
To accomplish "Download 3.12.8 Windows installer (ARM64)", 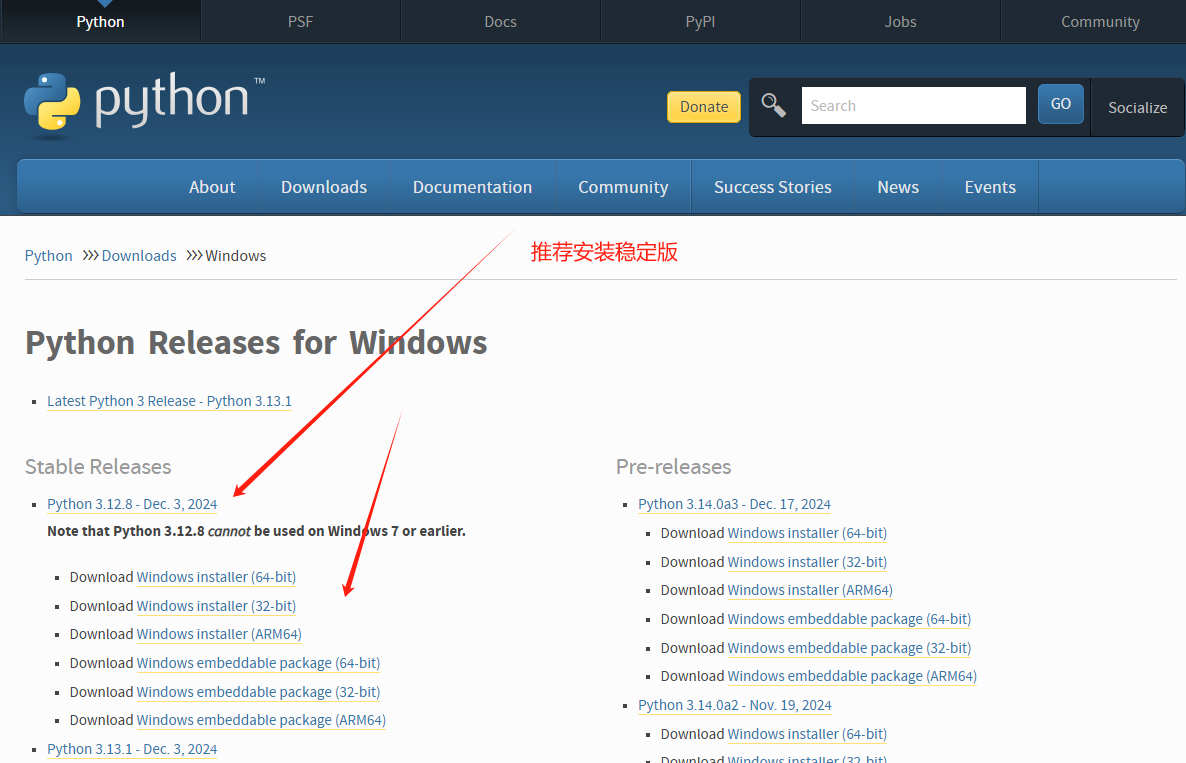I will click(219, 634).
